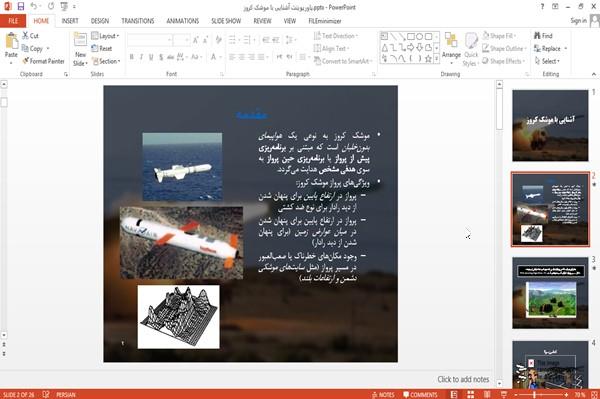This screenshot has height=399, width=600.
Task: Switch to the VIEW tab
Action: click(290, 21)
